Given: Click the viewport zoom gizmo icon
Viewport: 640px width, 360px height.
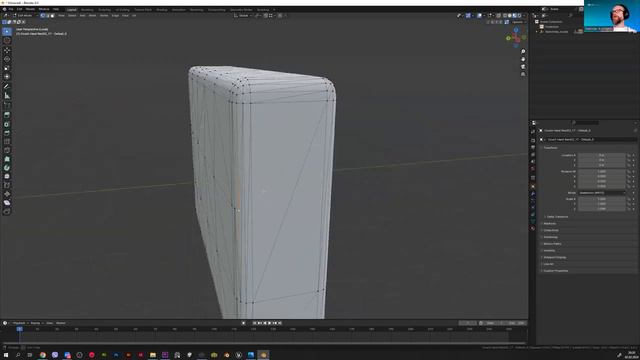Looking at the screenshot, I should tap(523, 52).
